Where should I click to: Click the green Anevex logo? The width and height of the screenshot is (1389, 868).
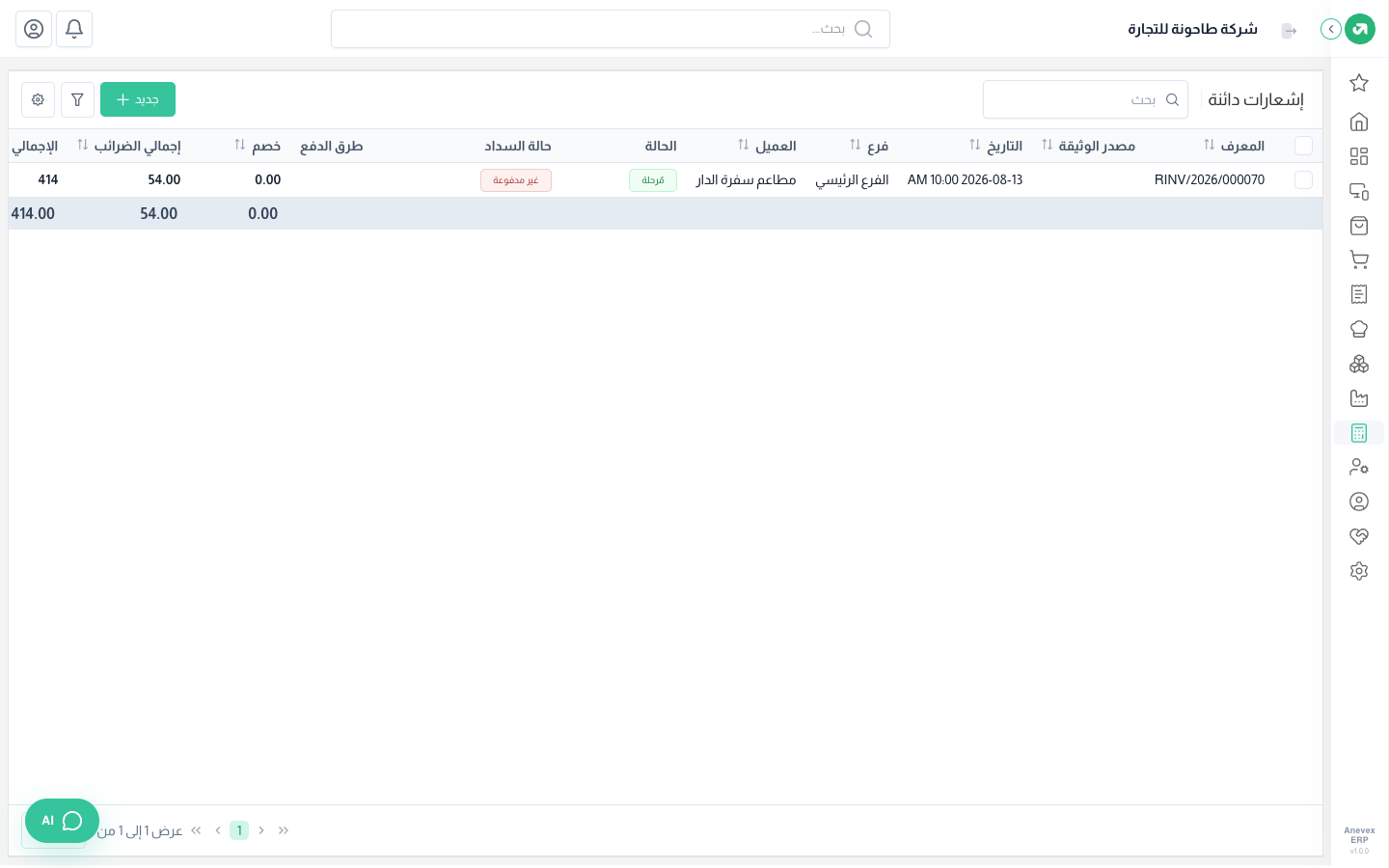(1360, 29)
